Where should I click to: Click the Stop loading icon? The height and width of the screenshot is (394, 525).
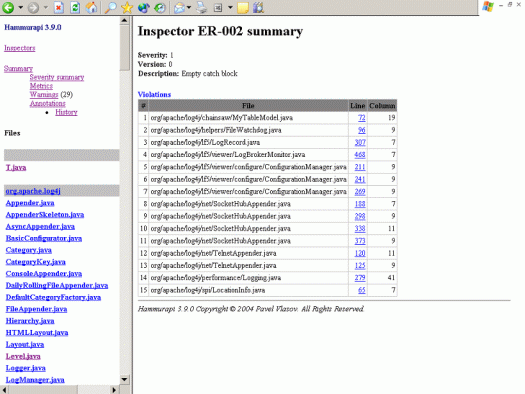pyautogui.click(x=59, y=7)
